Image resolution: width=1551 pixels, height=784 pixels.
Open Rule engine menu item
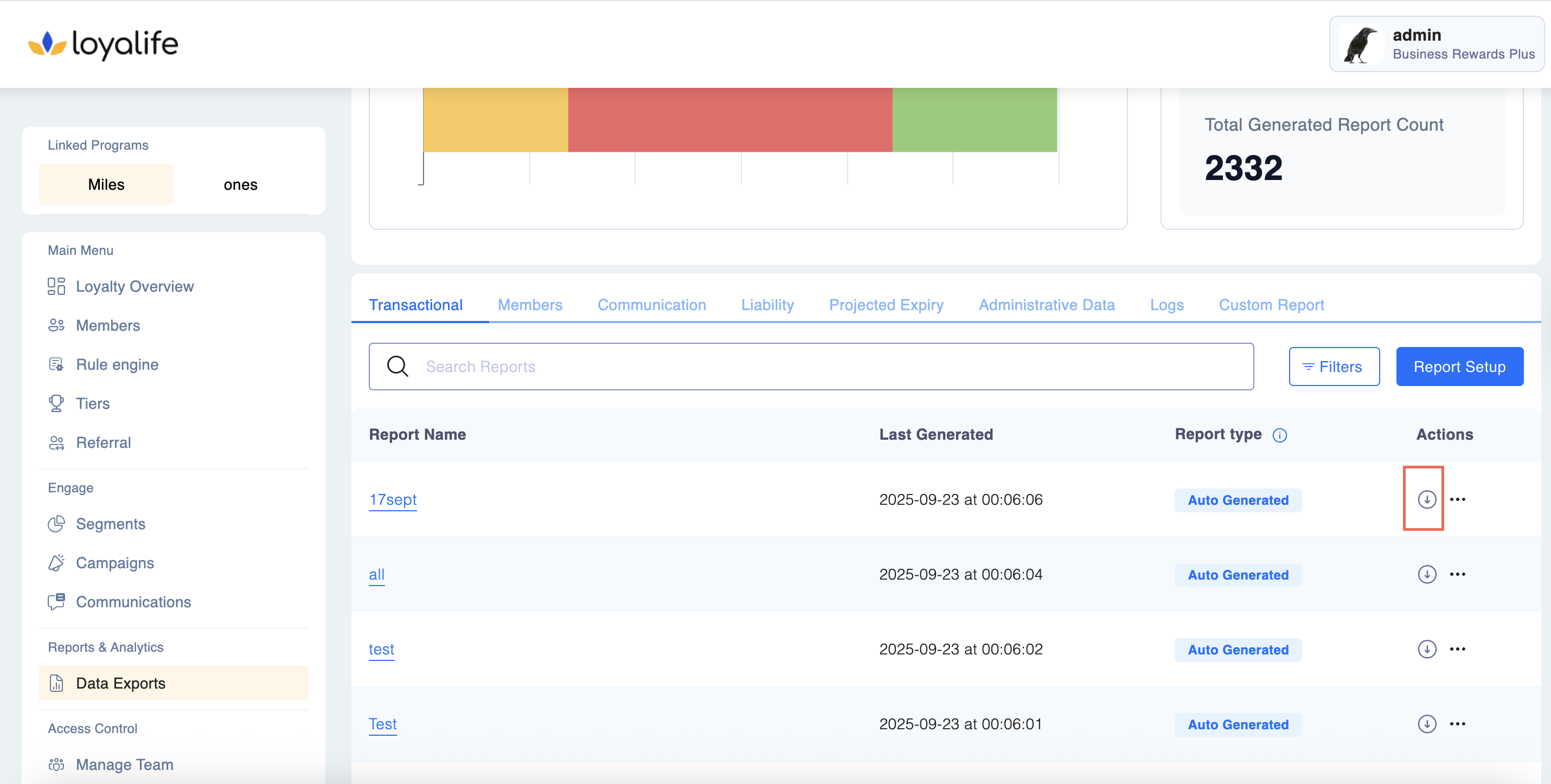pyautogui.click(x=117, y=364)
